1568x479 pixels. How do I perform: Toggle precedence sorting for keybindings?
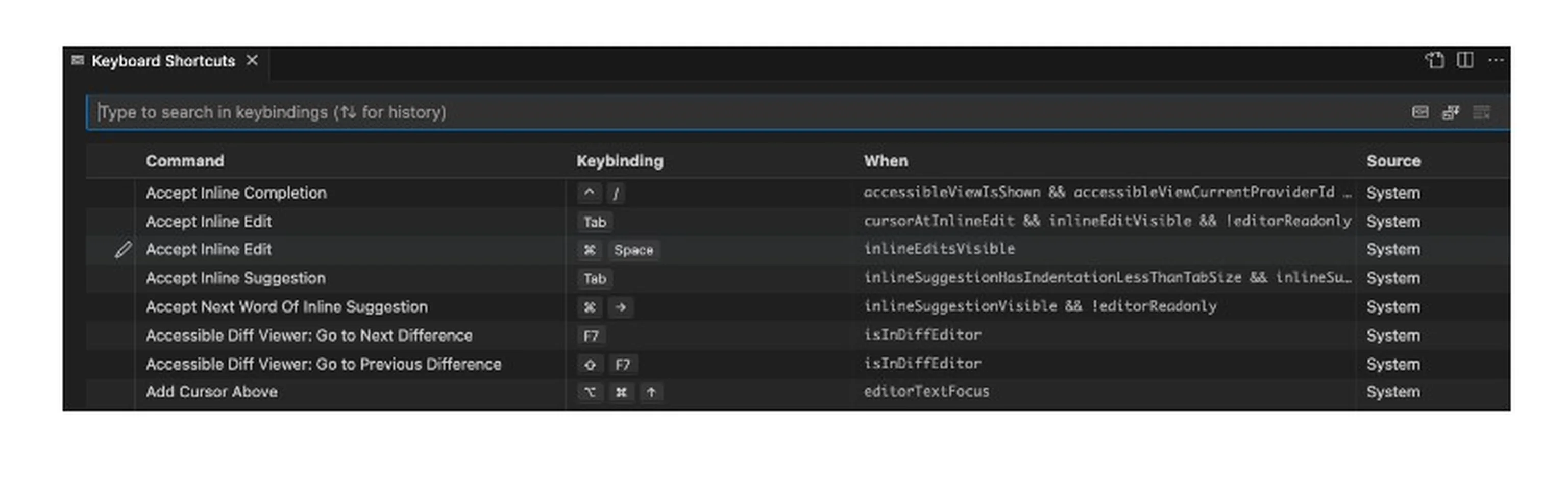coord(1452,112)
